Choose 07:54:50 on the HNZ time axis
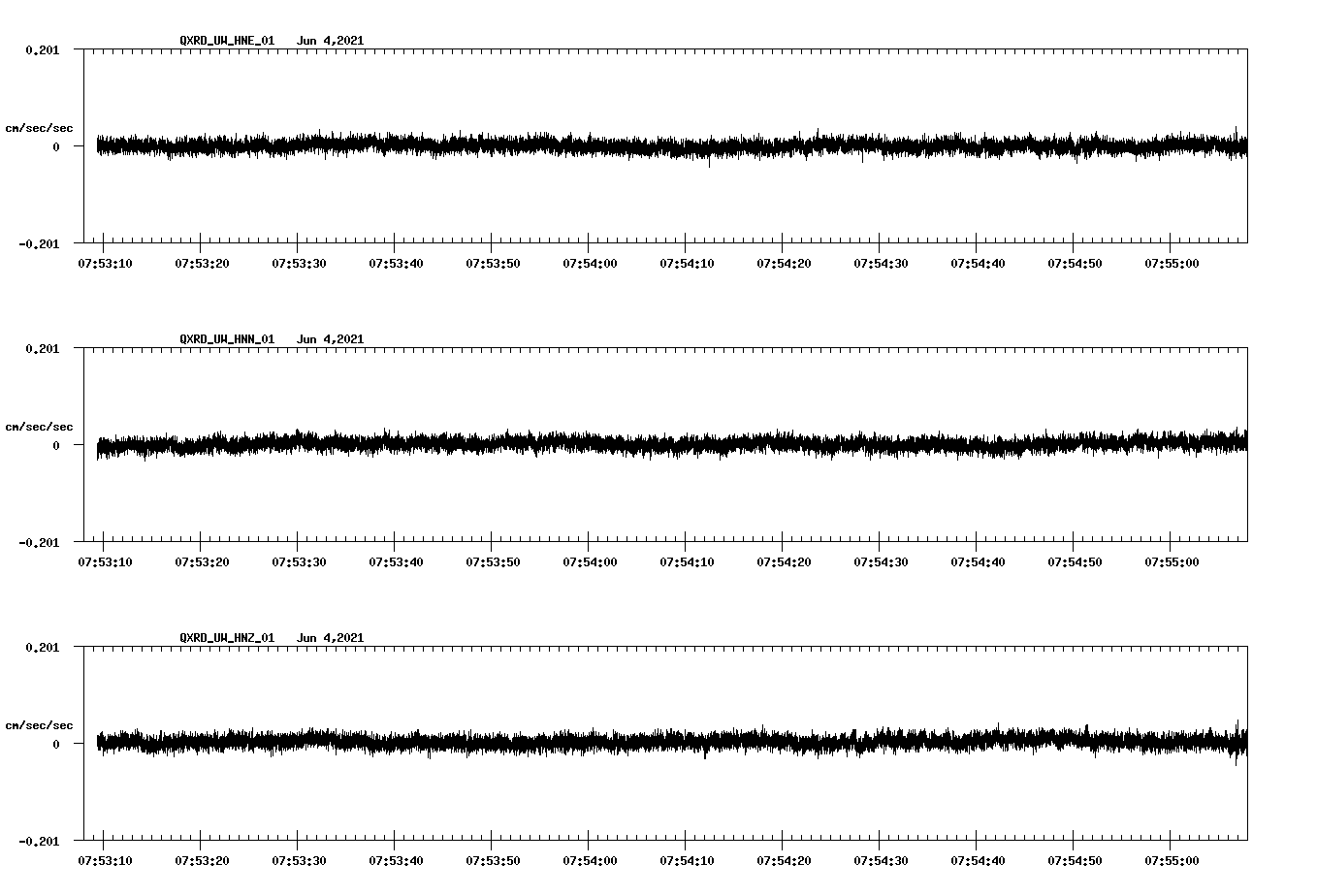 point(1075,860)
